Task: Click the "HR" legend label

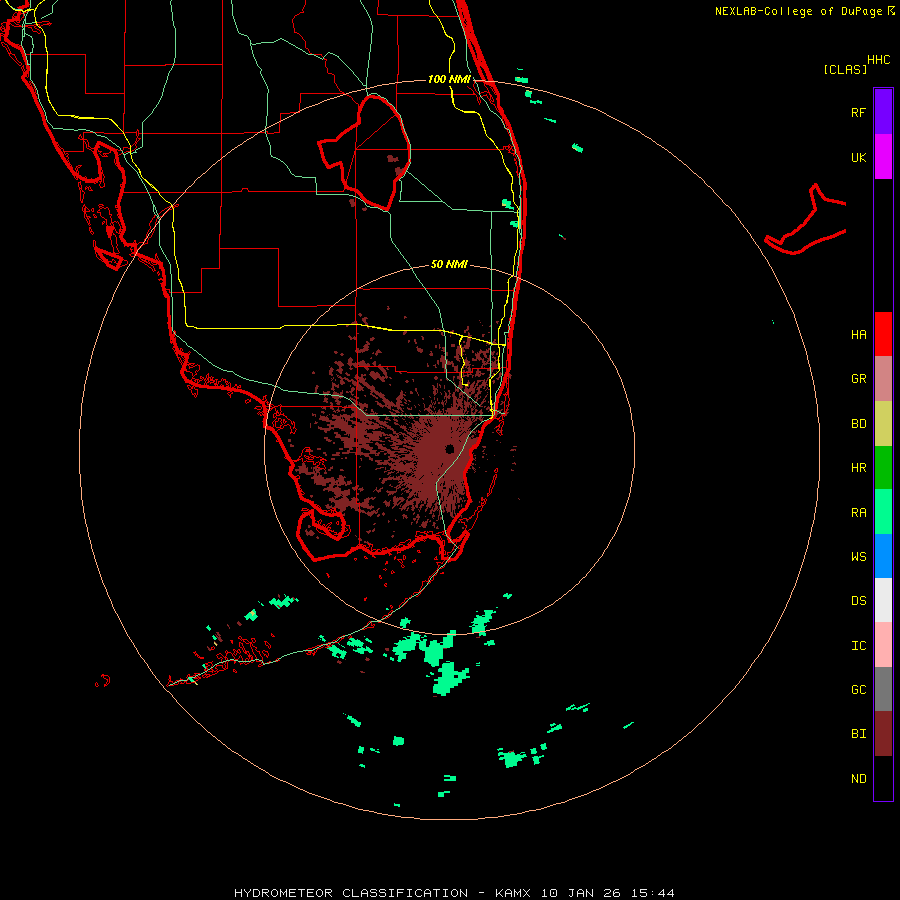Action: click(858, 468)
